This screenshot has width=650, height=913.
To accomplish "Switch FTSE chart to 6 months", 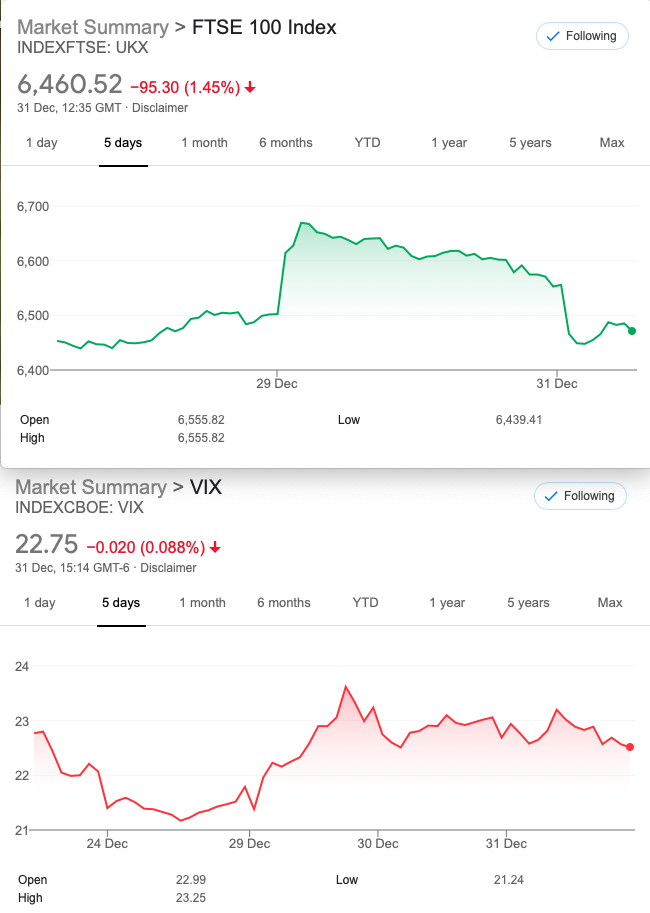I will 286,143.
